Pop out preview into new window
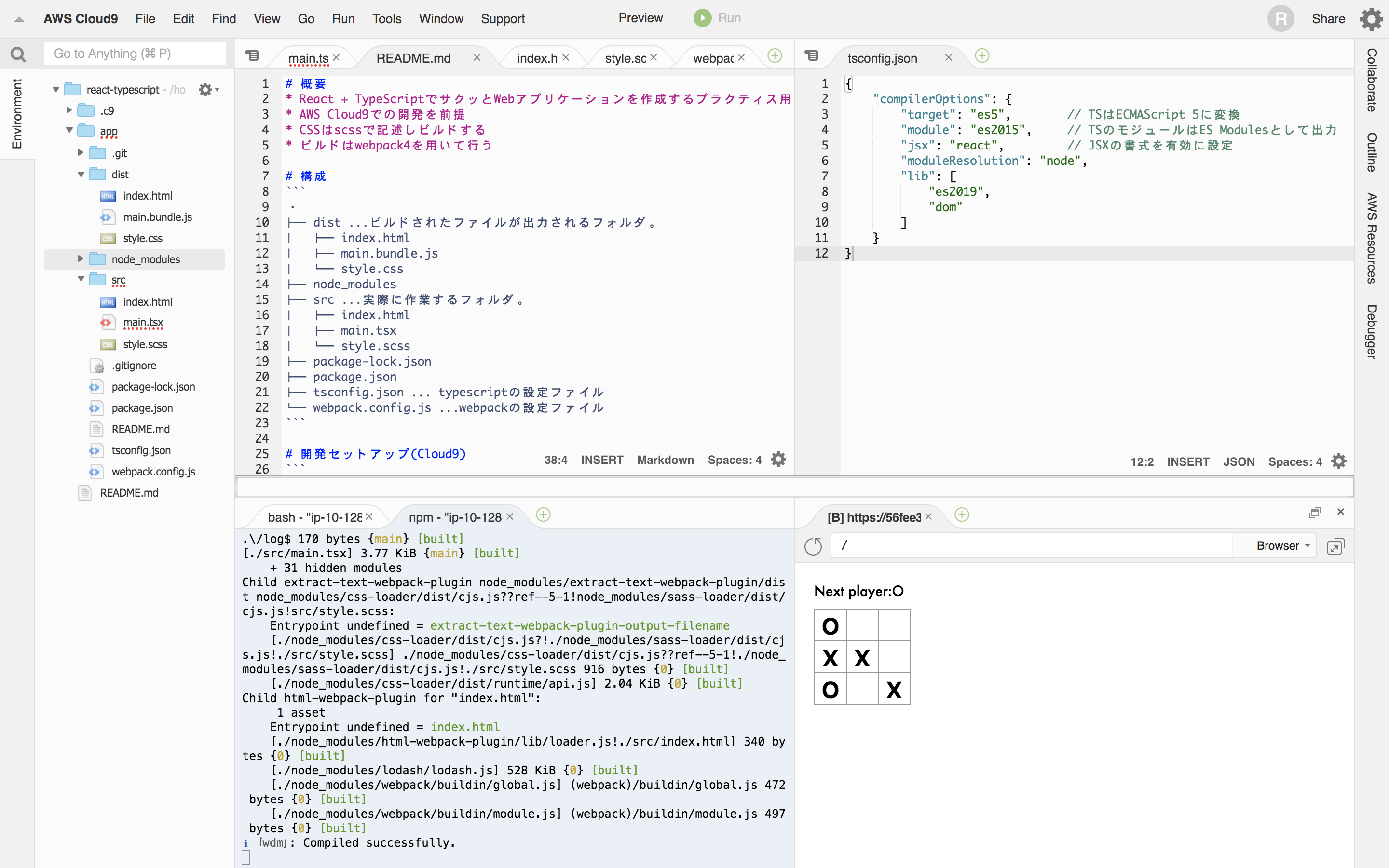This screenshot has width=1389, height=868. [x=1335, y=546]
